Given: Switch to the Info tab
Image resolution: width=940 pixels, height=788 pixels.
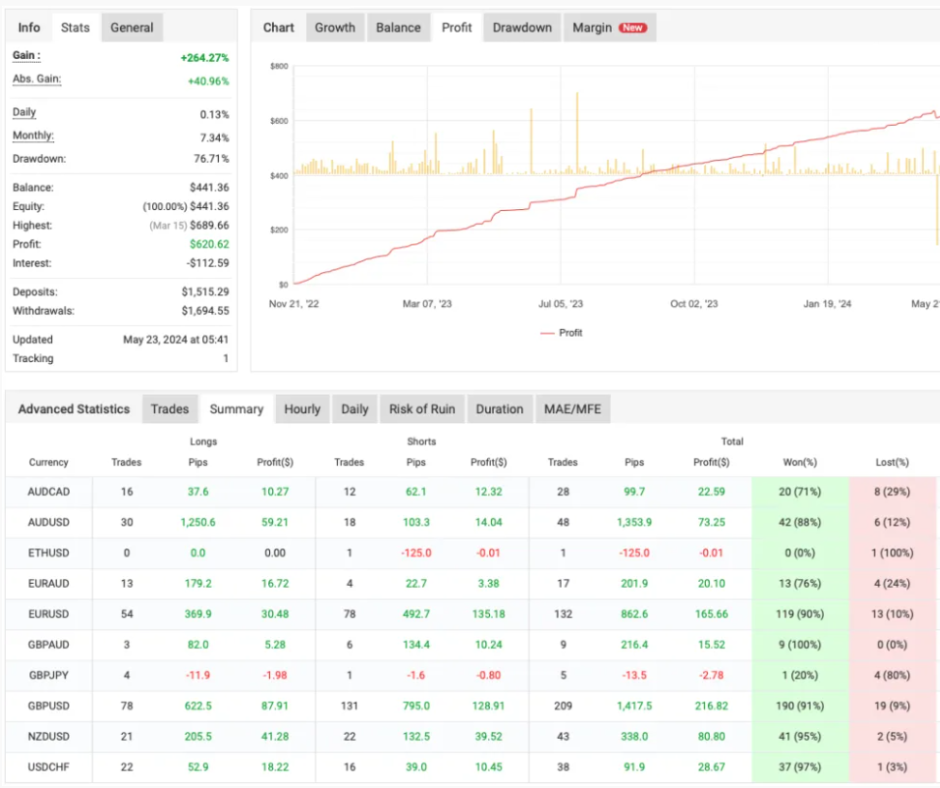Looking at the screenshot, I should point(29,27).
